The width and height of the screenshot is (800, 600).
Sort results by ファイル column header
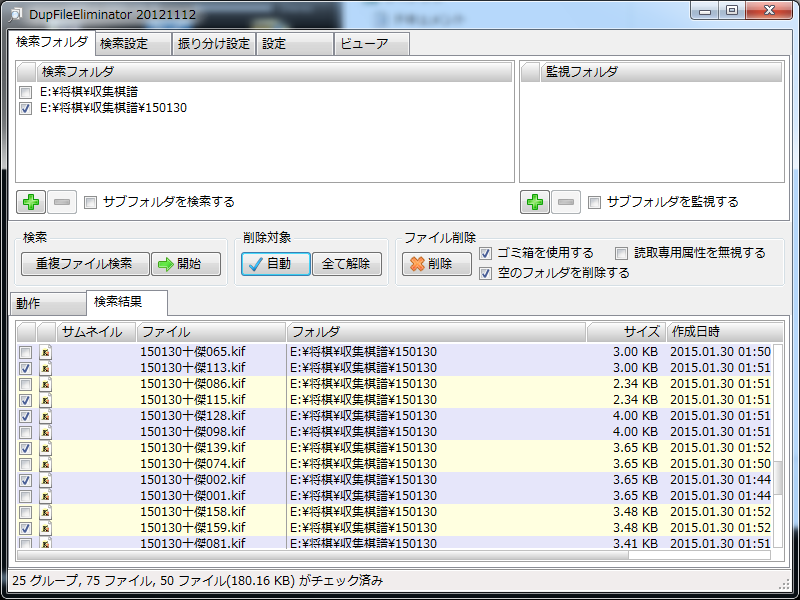pyautogui.click(x=210, y=332)
